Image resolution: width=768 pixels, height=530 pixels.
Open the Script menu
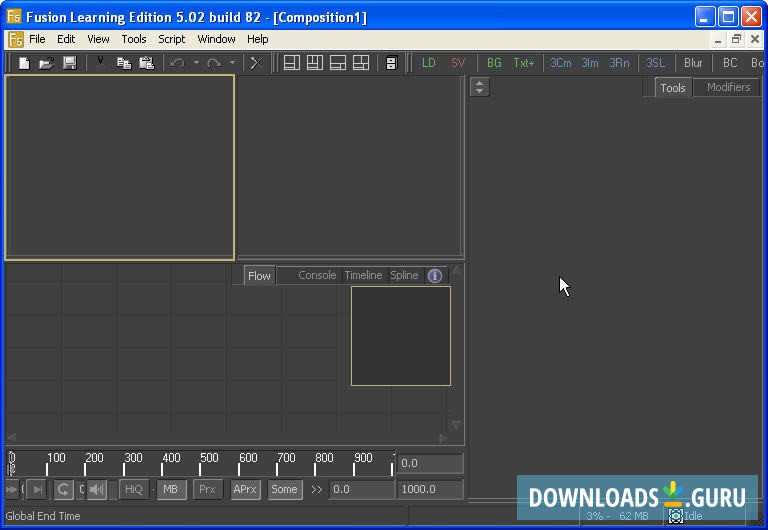[x=171, y=39]
